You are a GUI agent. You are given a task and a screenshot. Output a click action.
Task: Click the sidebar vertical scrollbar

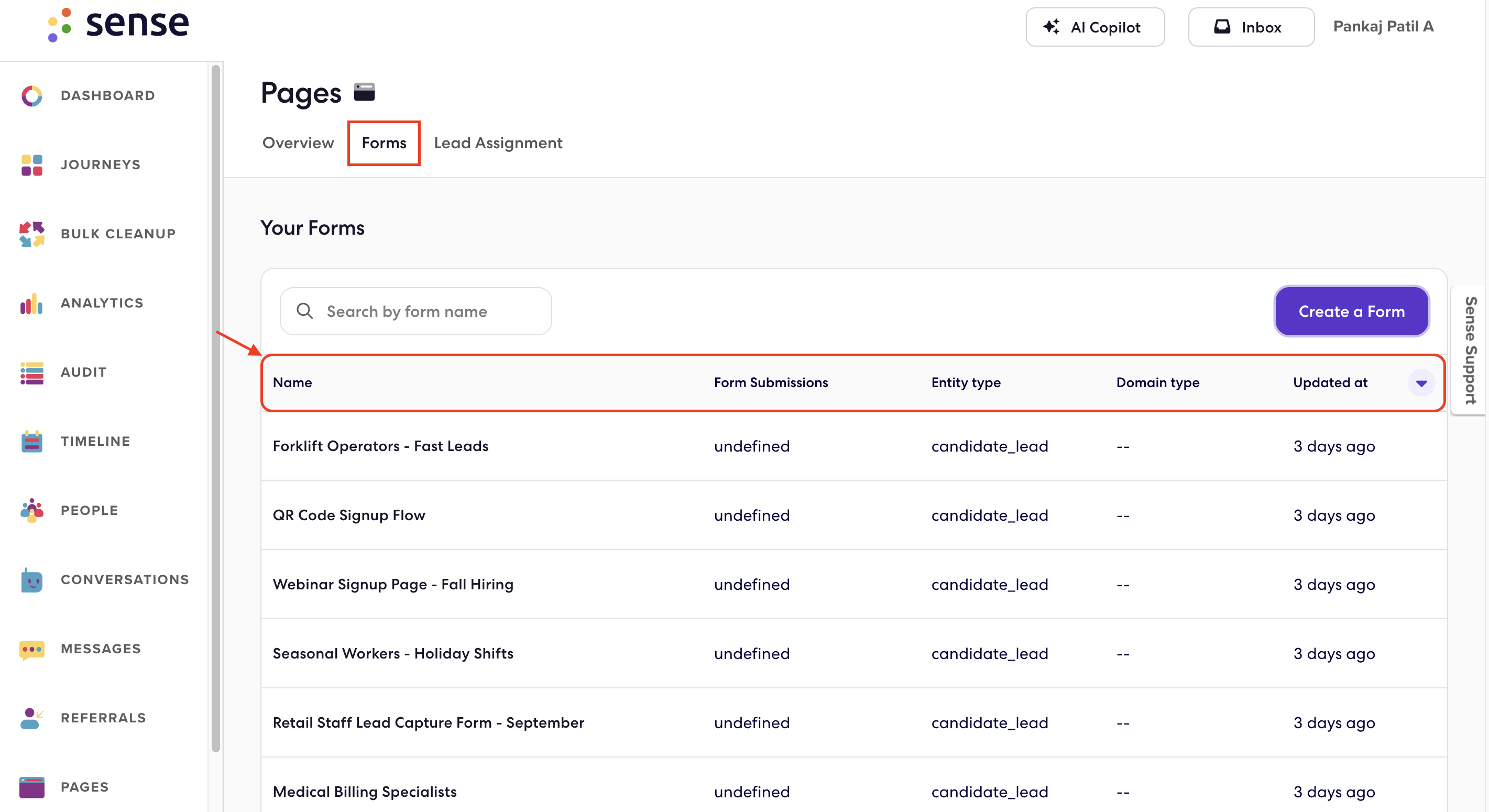click(x=216, y=408)
